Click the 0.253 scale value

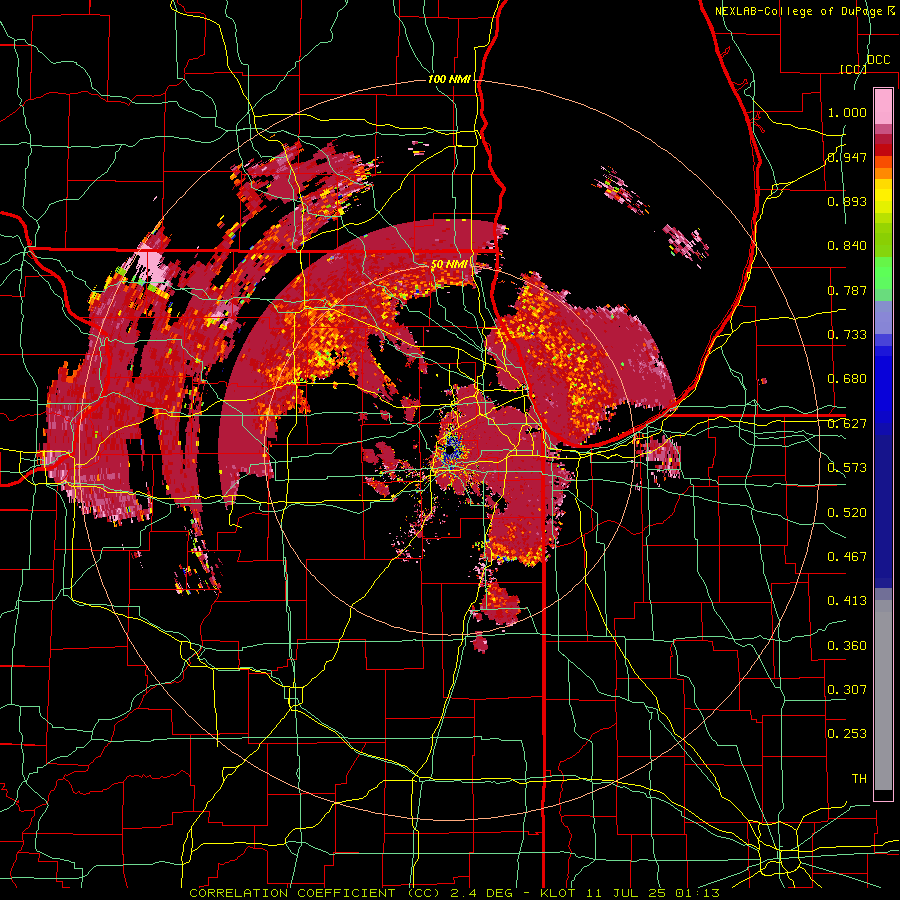tap(847, 734)
